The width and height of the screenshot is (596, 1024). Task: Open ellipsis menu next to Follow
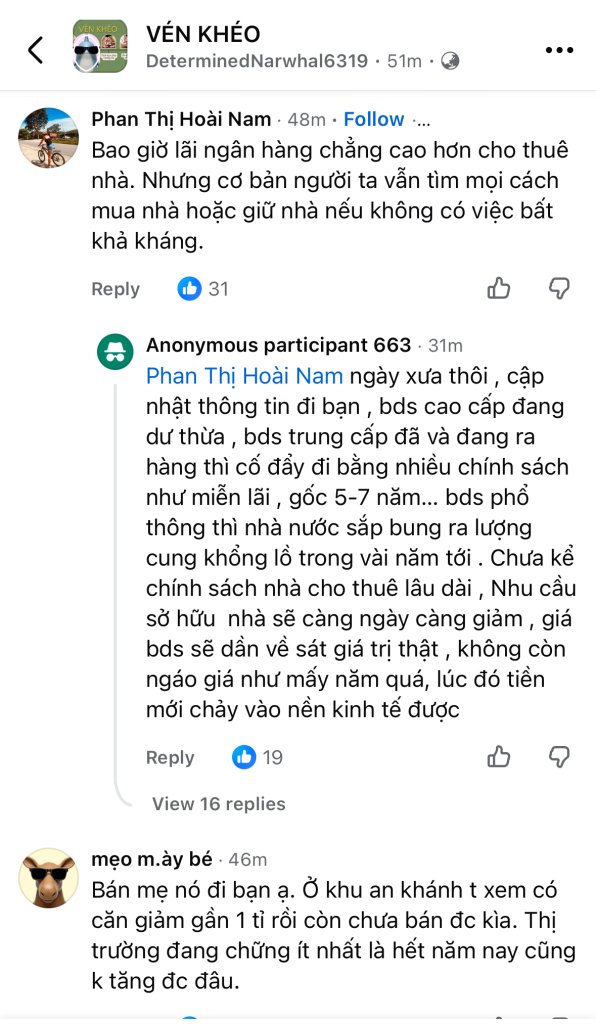tap(422, 120)
